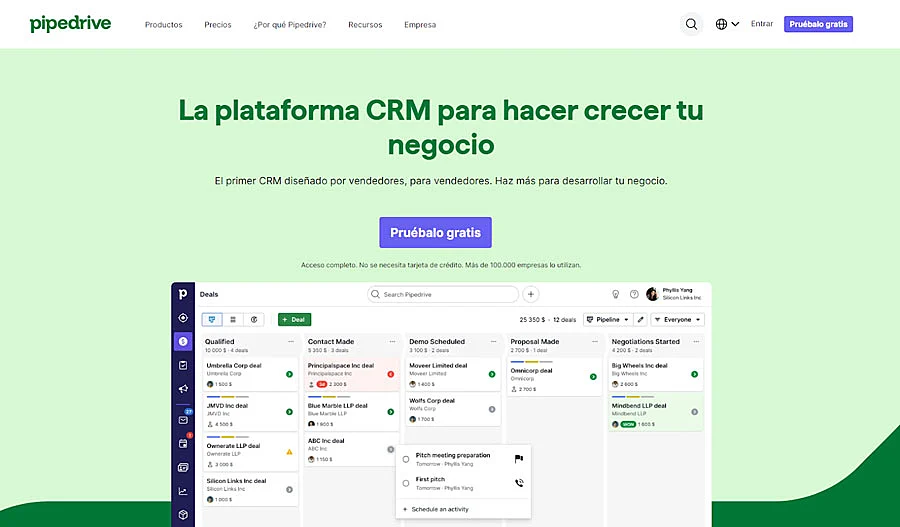Click Wolfs Corp deal grey activity icon
The height and width of the screenshot is (527, 900).
[492, 409]
